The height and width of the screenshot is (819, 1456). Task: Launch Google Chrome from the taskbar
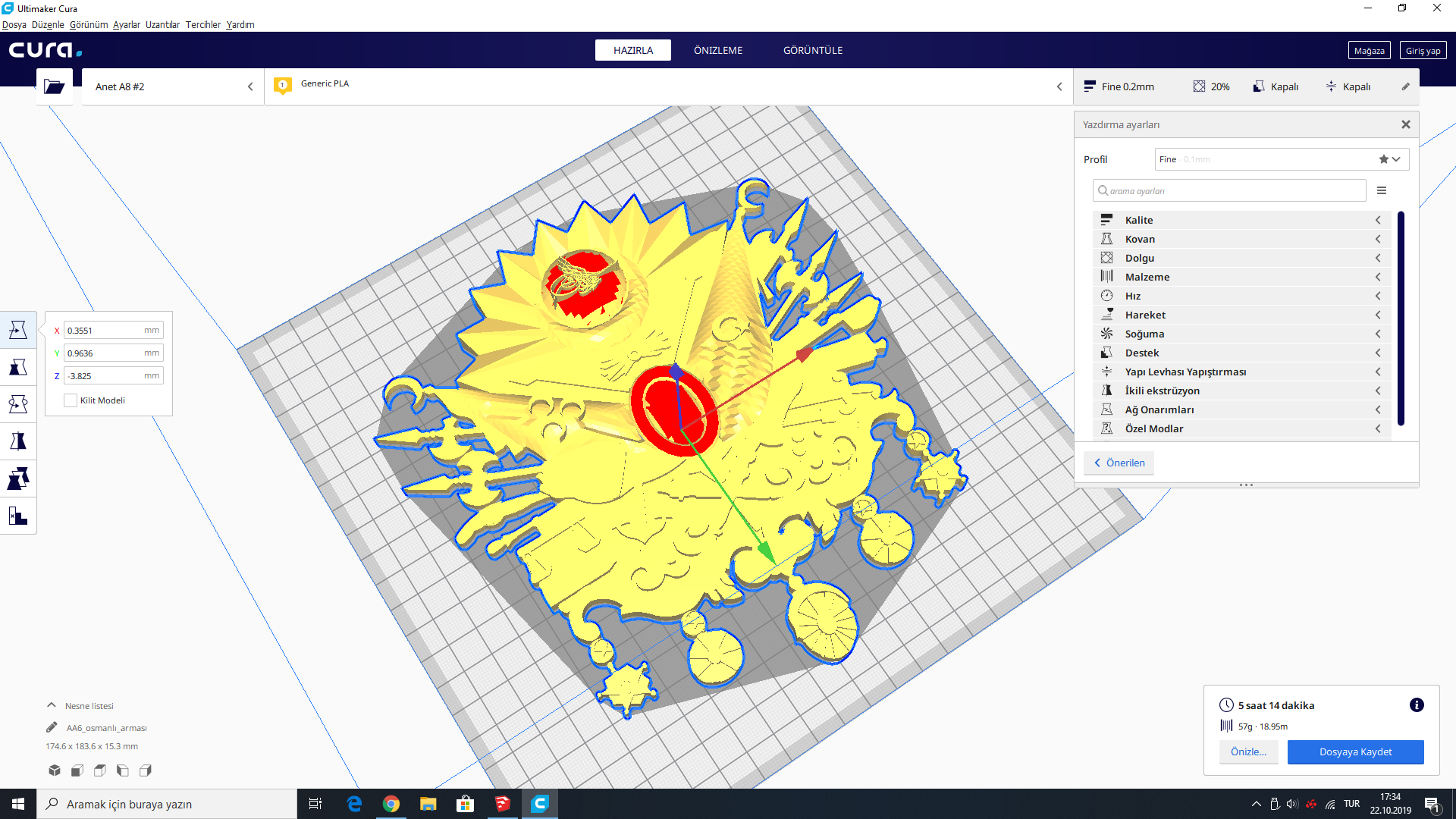[x=391, y=804]
